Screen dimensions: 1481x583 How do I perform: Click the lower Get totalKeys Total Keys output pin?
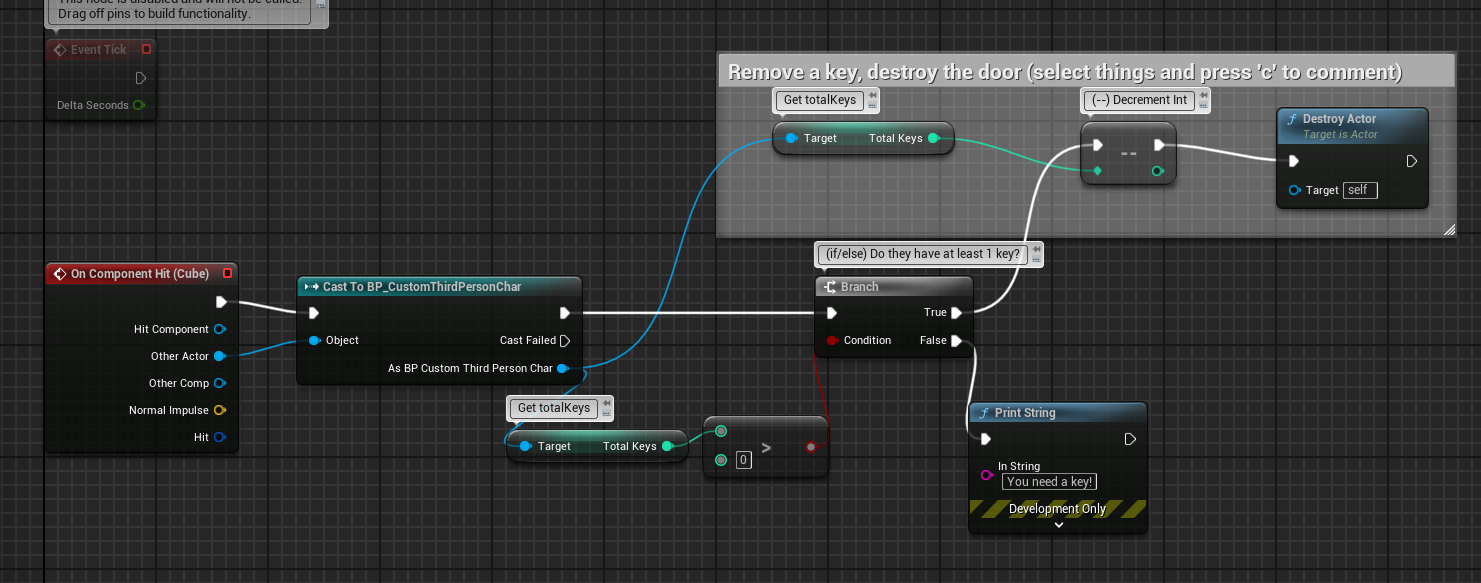tap(667, 446)
